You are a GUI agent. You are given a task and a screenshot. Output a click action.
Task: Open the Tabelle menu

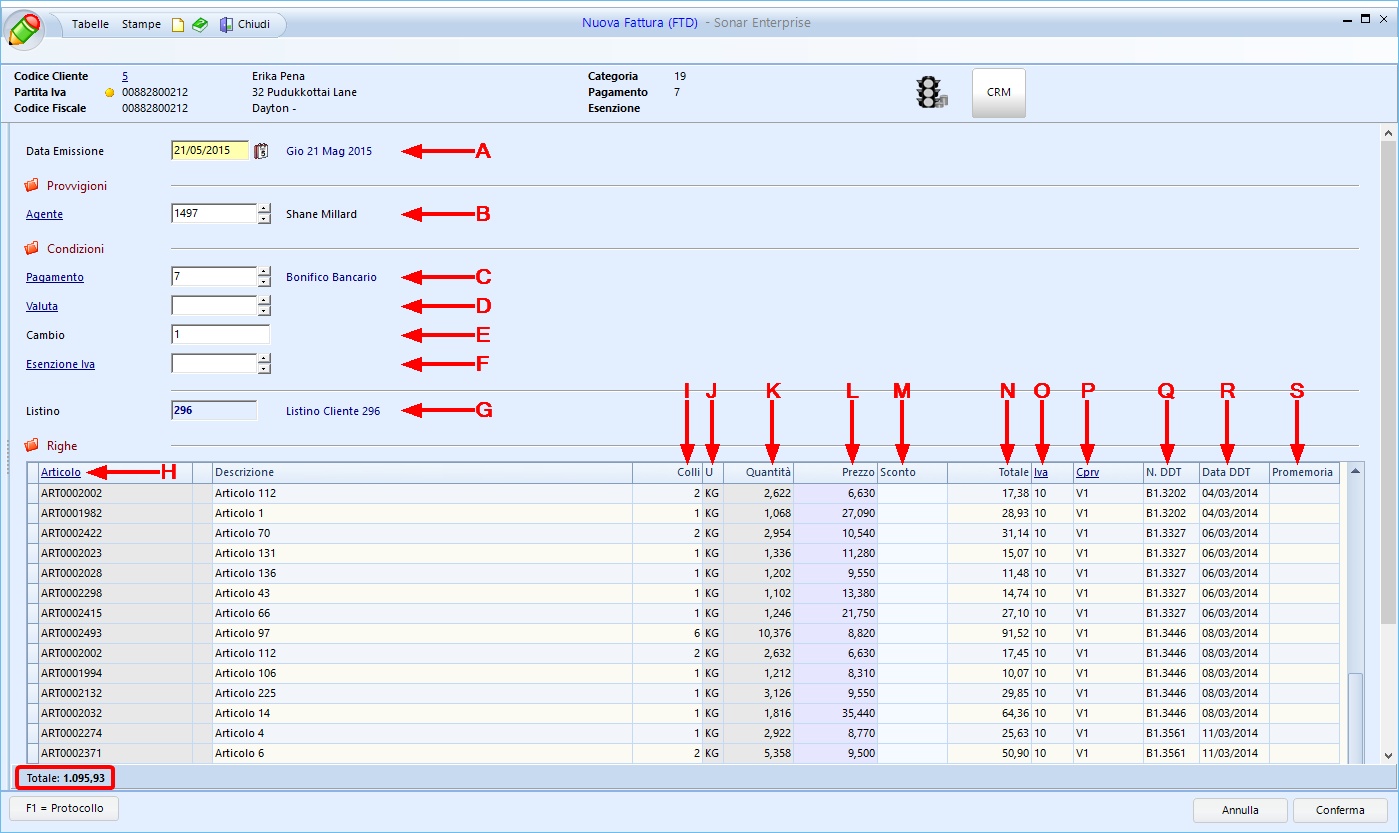(x=90, y=24)
